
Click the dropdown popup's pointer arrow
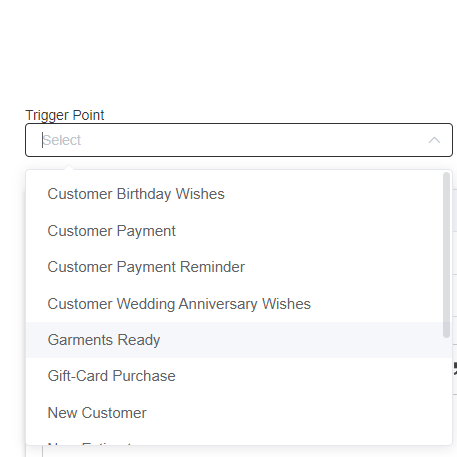coord(69,167)
